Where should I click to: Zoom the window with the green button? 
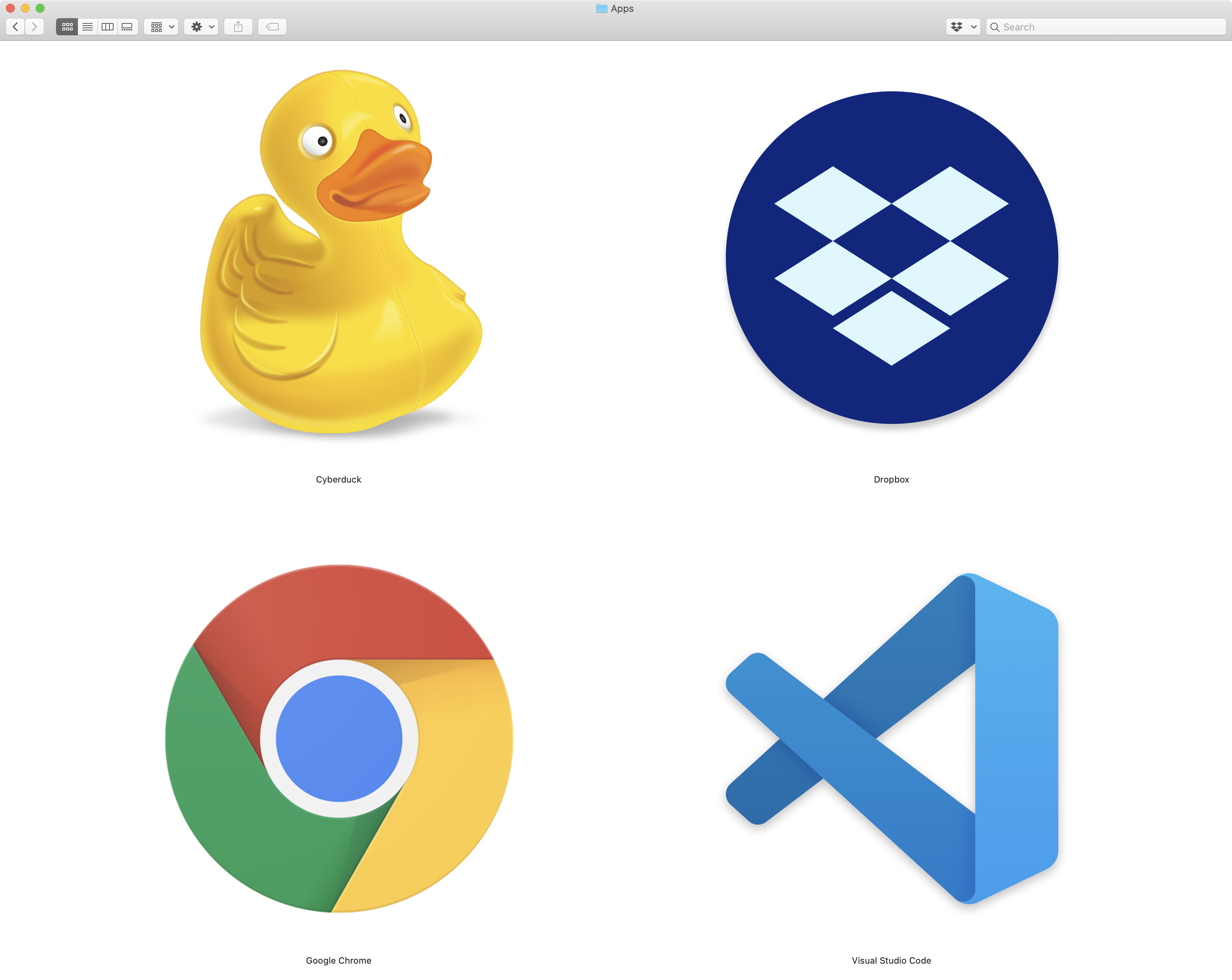[40, 8]
